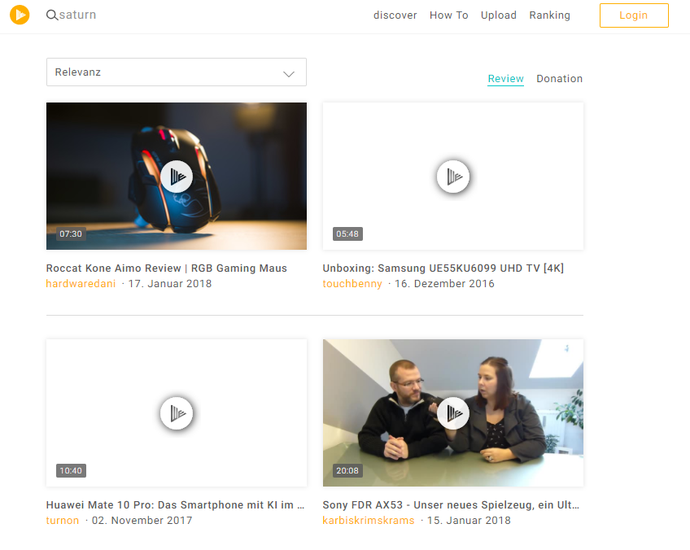Go to the Upload page
Screen dimensions: 690x550
click(498, 15)
